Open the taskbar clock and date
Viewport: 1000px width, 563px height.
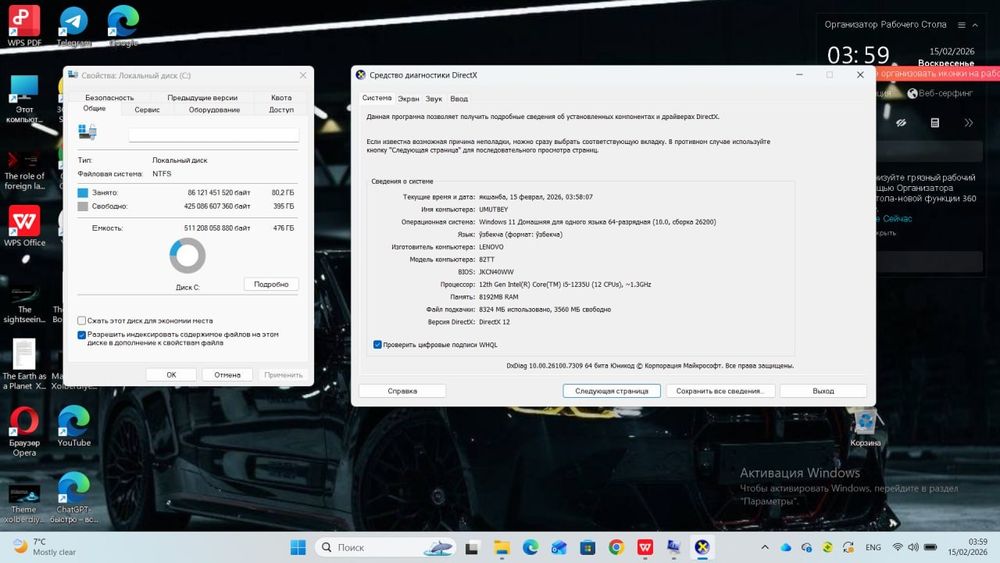tap(967, 547)
